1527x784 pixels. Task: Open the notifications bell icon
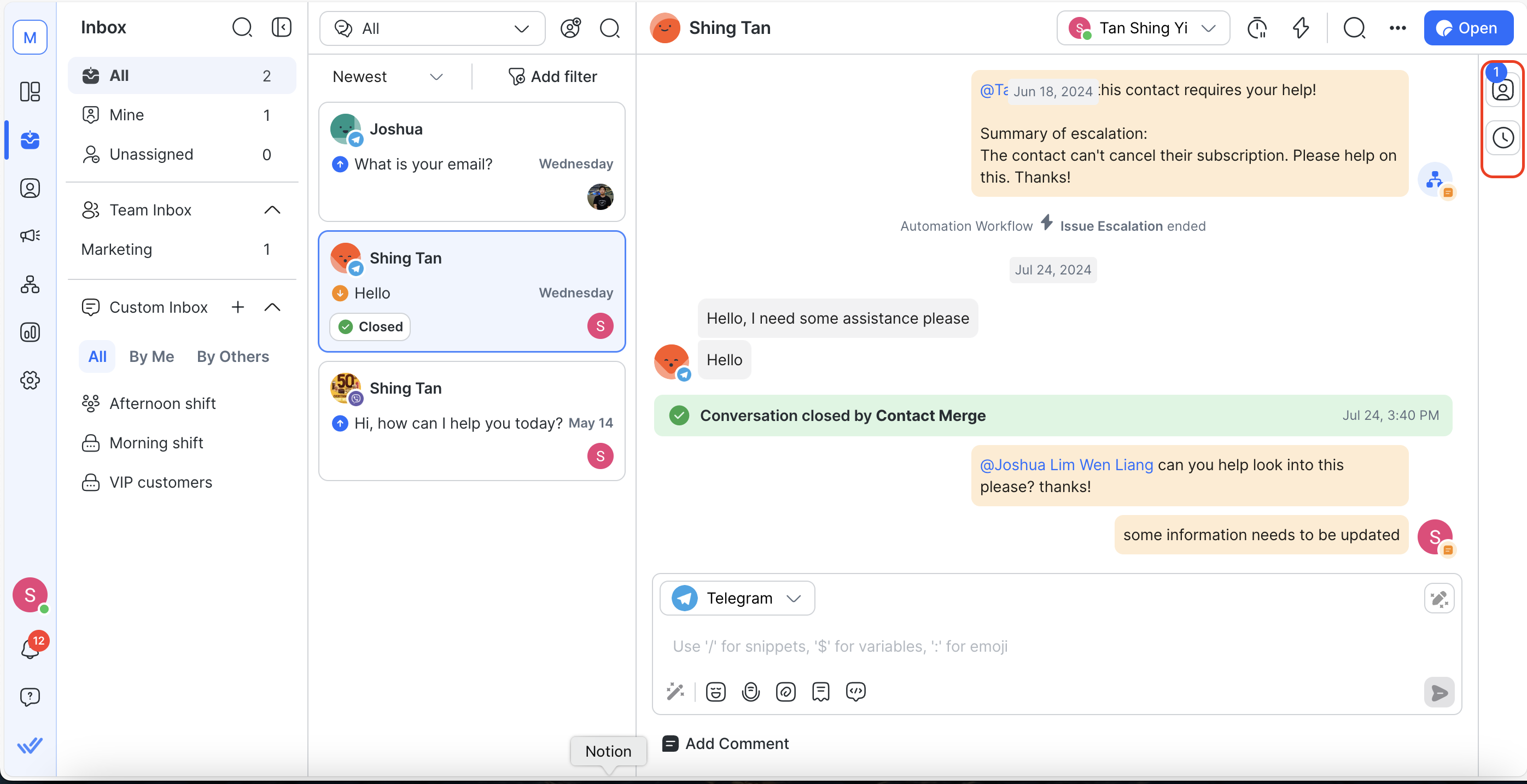point(30,649)
